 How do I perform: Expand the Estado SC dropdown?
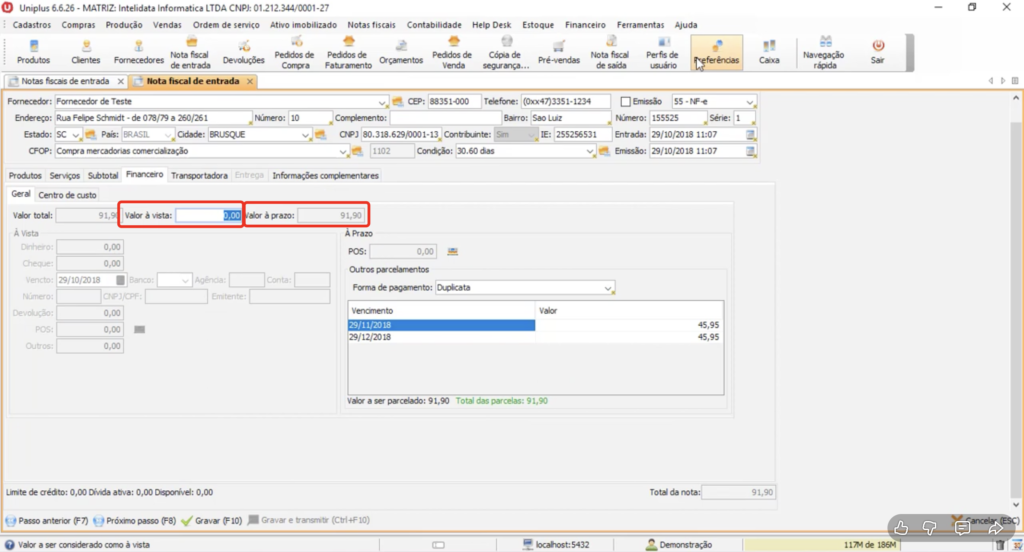point(76,134)
